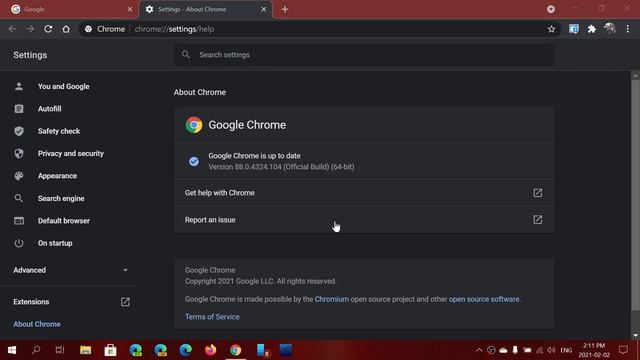Viewport: 640px width, 360px height.
Task: Open Firefox from the taskbar
Action: tap(211, 350)
